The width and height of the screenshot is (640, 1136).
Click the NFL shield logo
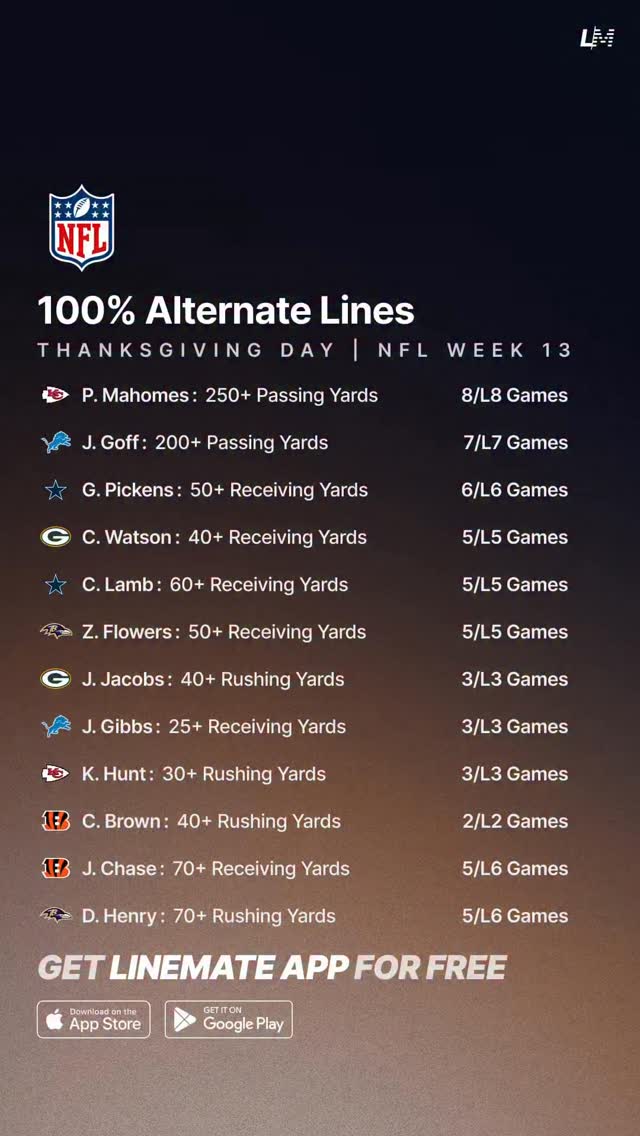click(x=82, y=227)
